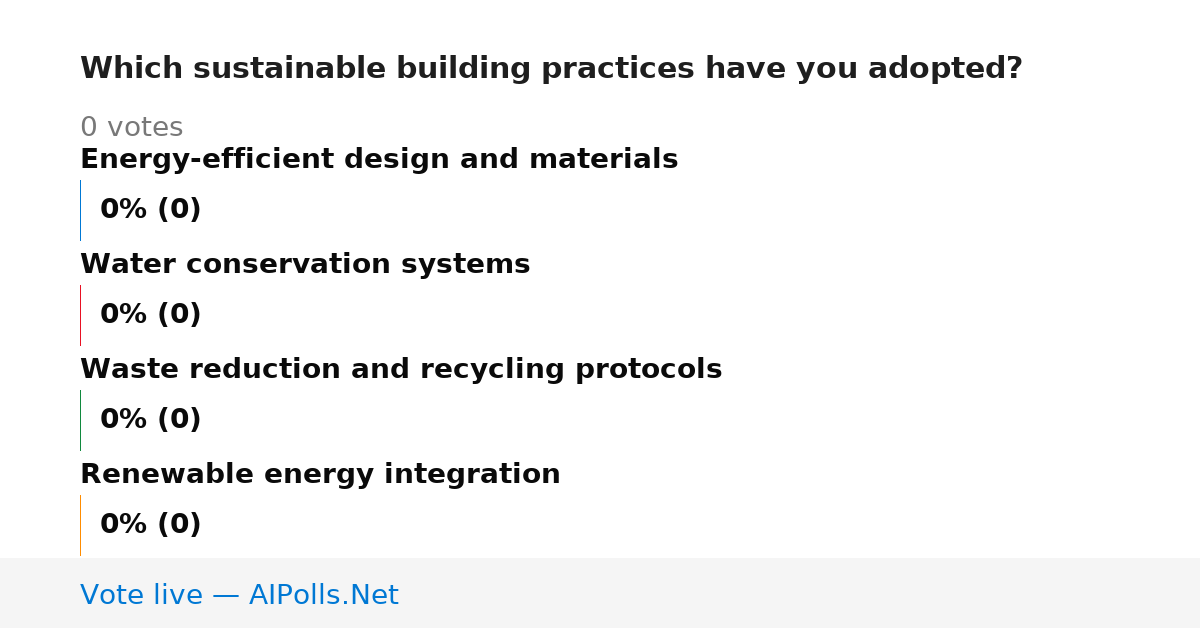Image resolution: width=1200 pixels, height=628 pixels.
Task: Click 0% (0) result for Waste reduction
Action: [151, 420]
